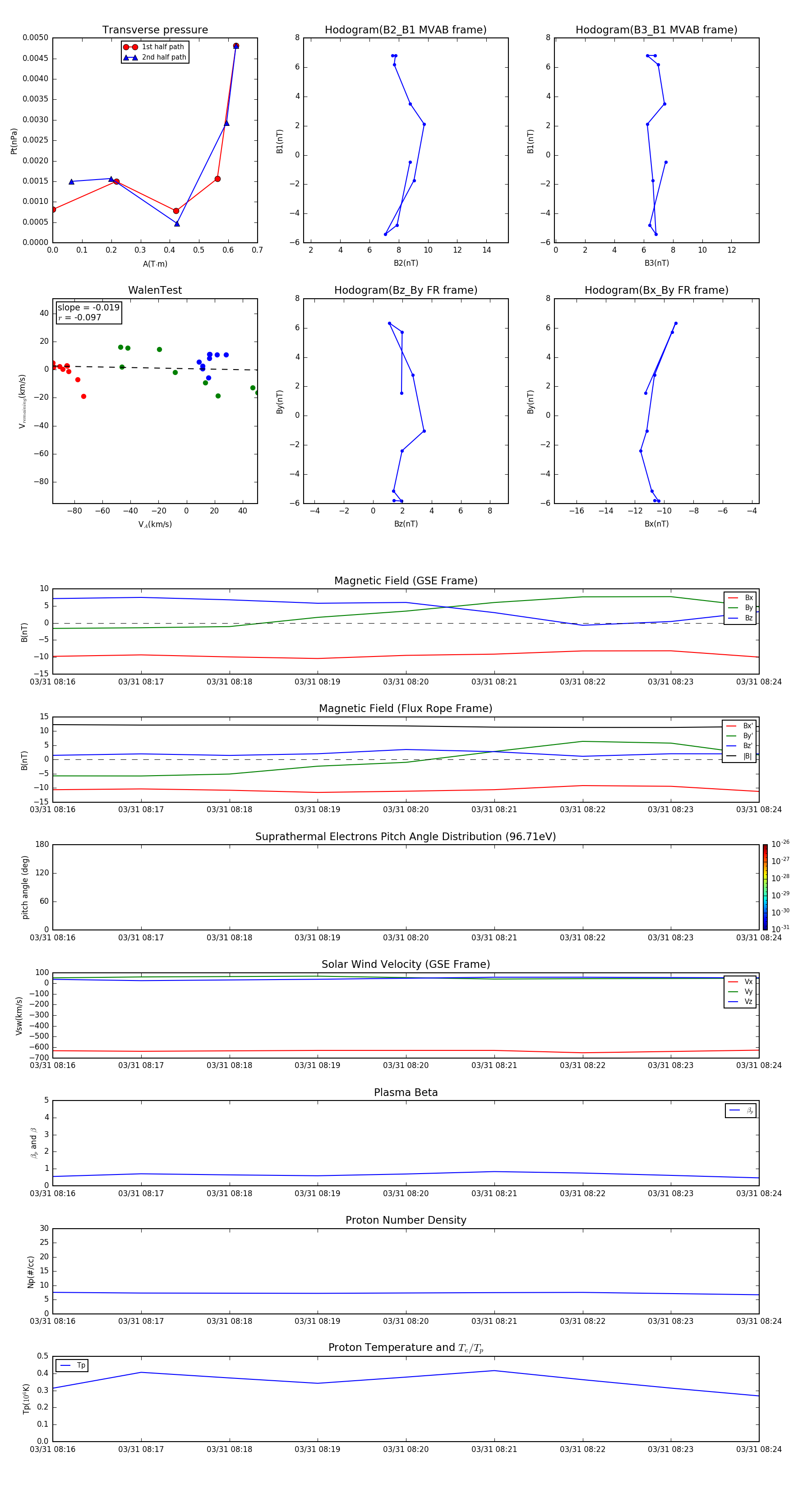Click the 'By(nT)' y-axis label of the Bz_By hodogram

coord(280,402)
